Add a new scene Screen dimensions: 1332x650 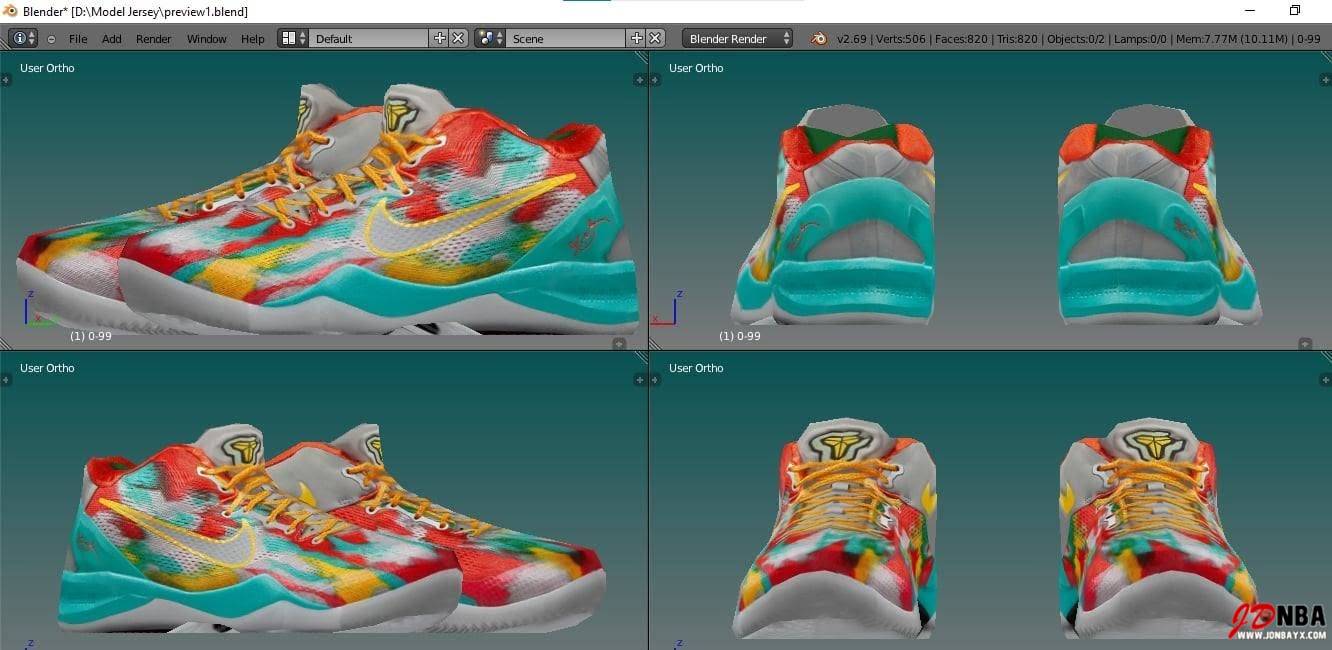[x=636, y=38]
